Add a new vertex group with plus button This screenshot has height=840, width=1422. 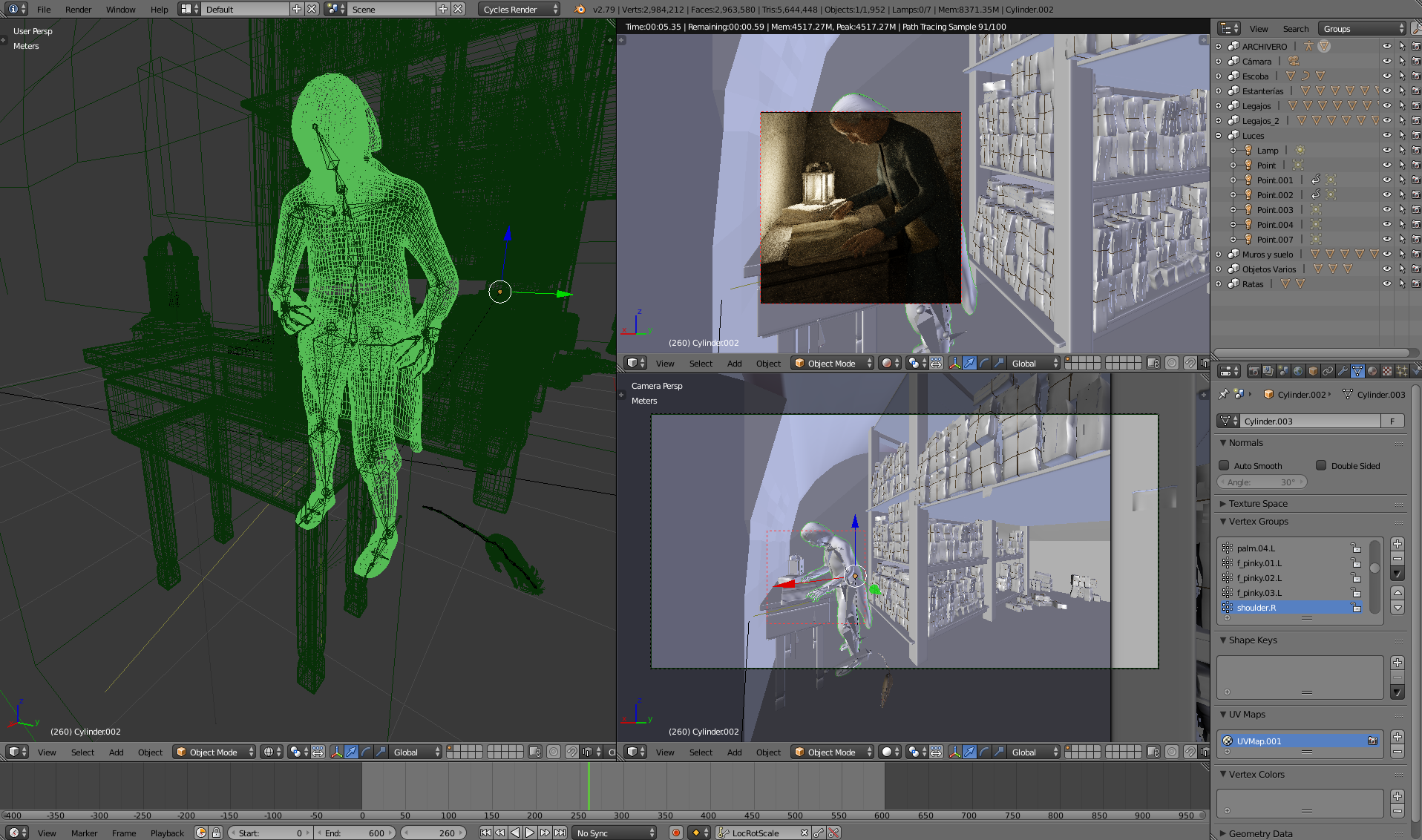pos(1398,544)
